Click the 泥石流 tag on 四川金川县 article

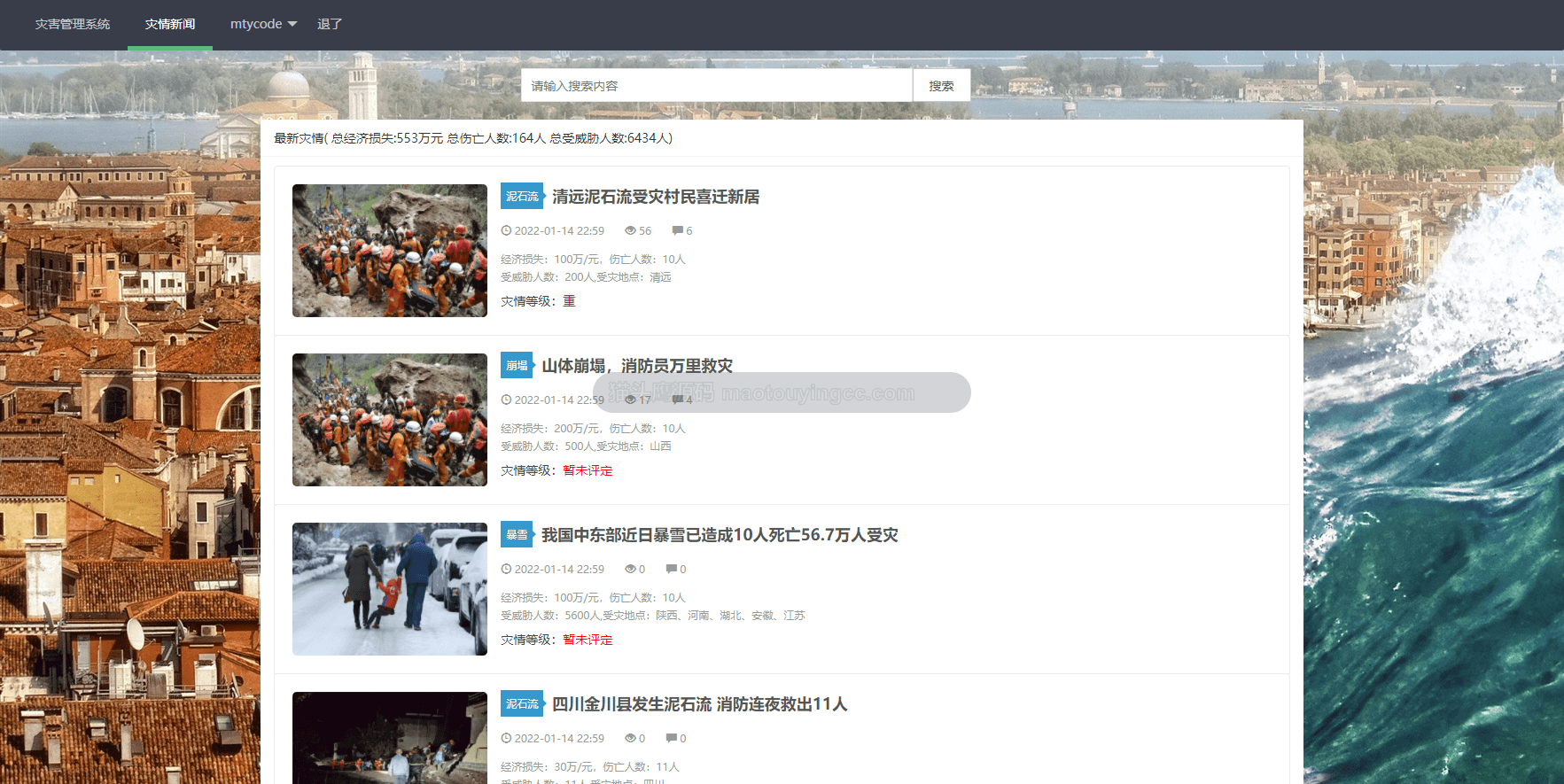pyautogui.click(x=522, y=704)
